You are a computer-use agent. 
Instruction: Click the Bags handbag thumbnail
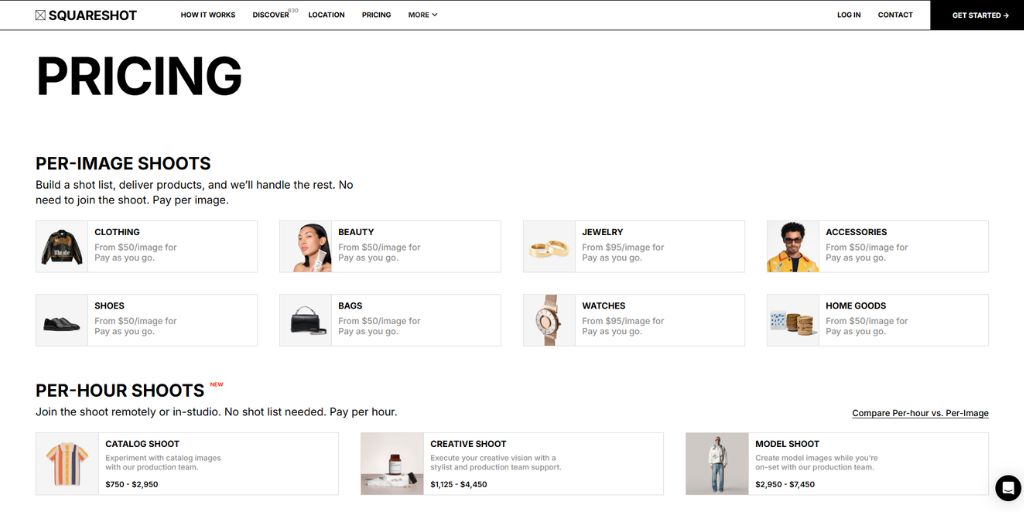(305, 320)
